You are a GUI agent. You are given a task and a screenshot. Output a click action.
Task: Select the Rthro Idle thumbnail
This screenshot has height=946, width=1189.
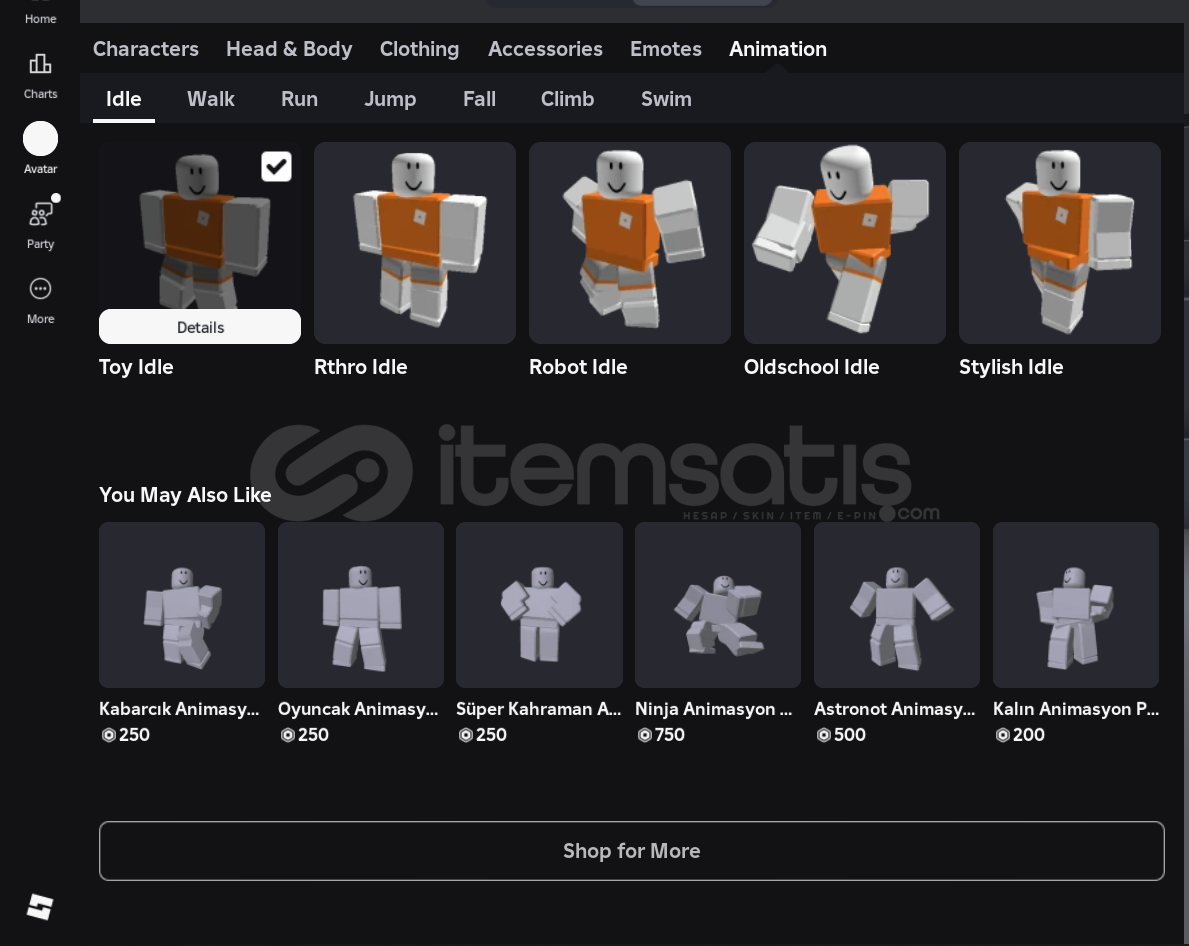click(415, 243)
